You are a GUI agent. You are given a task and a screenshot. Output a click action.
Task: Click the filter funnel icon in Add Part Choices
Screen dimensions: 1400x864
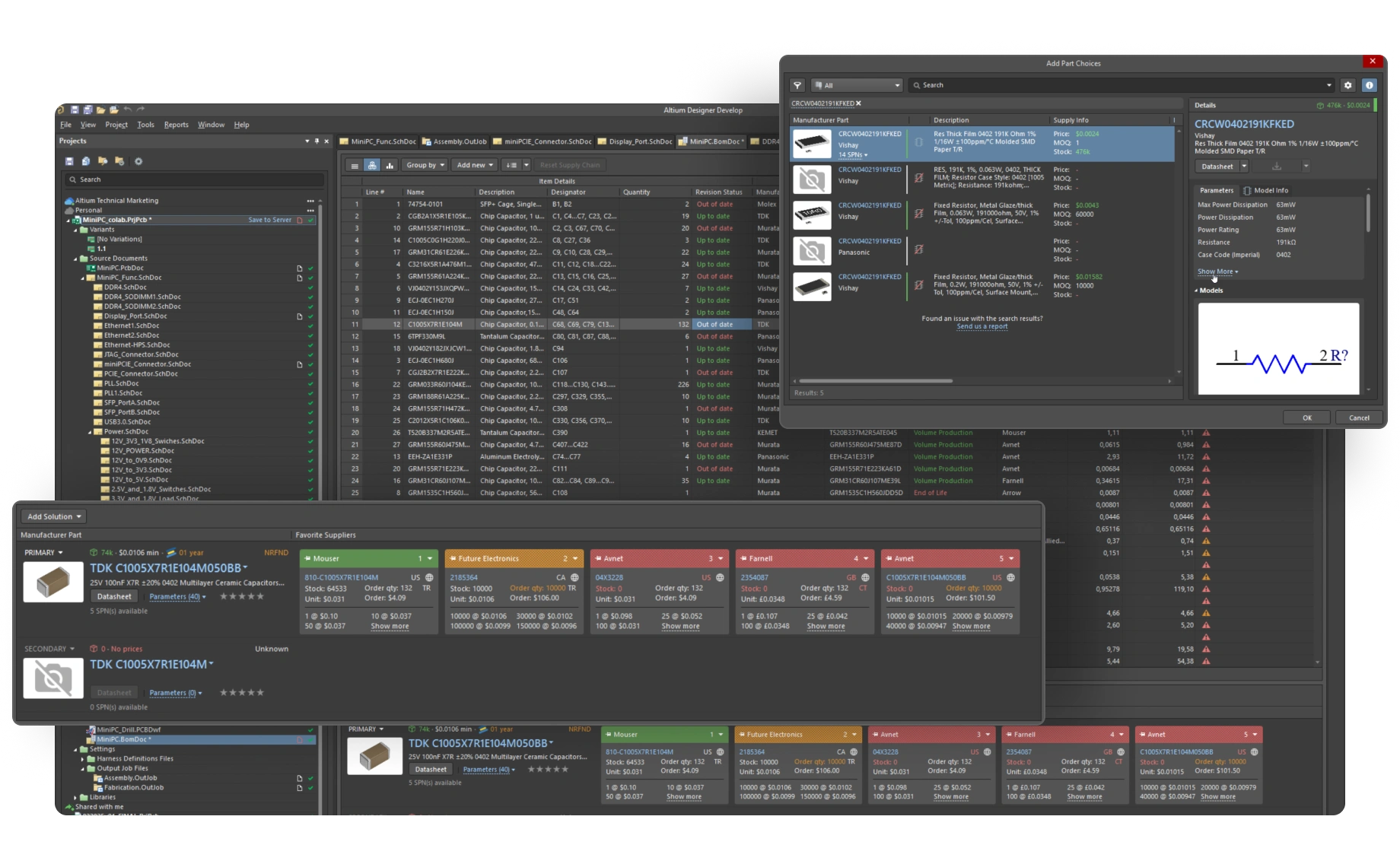point(797,85)
